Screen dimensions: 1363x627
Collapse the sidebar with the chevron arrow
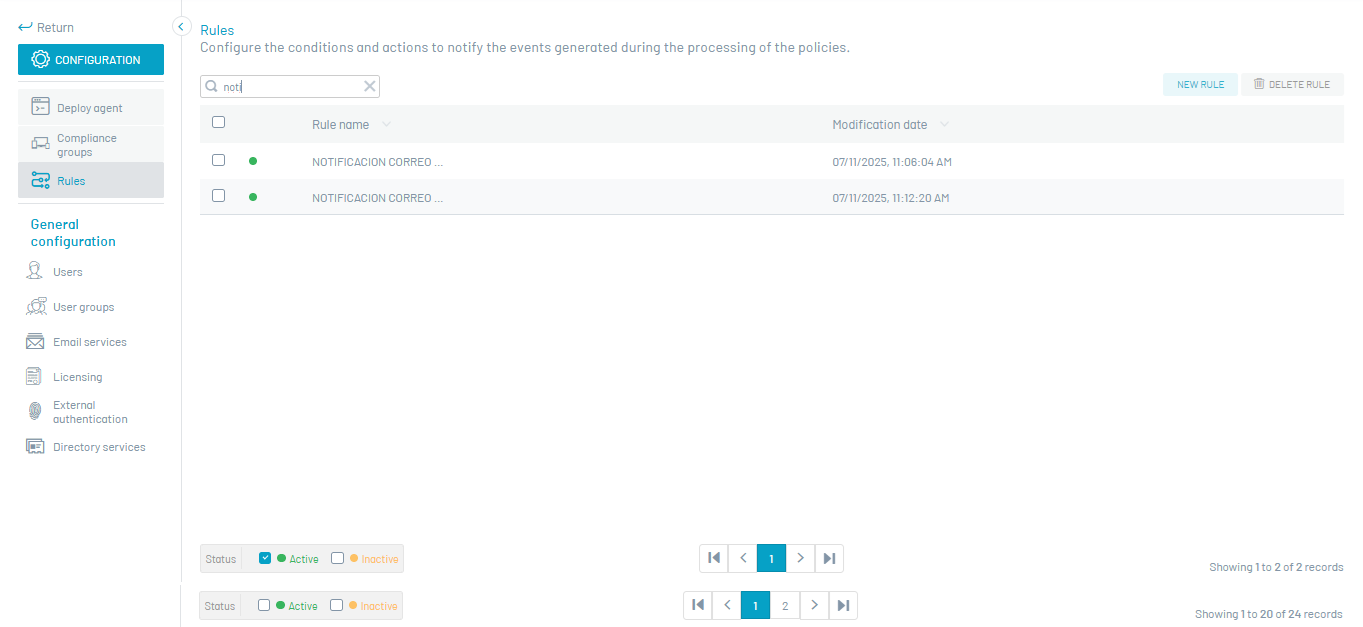point(182,27)
